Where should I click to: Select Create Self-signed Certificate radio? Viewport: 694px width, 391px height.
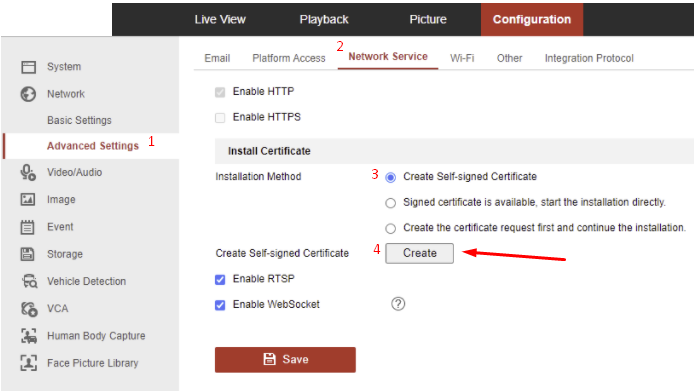(390, 178)
